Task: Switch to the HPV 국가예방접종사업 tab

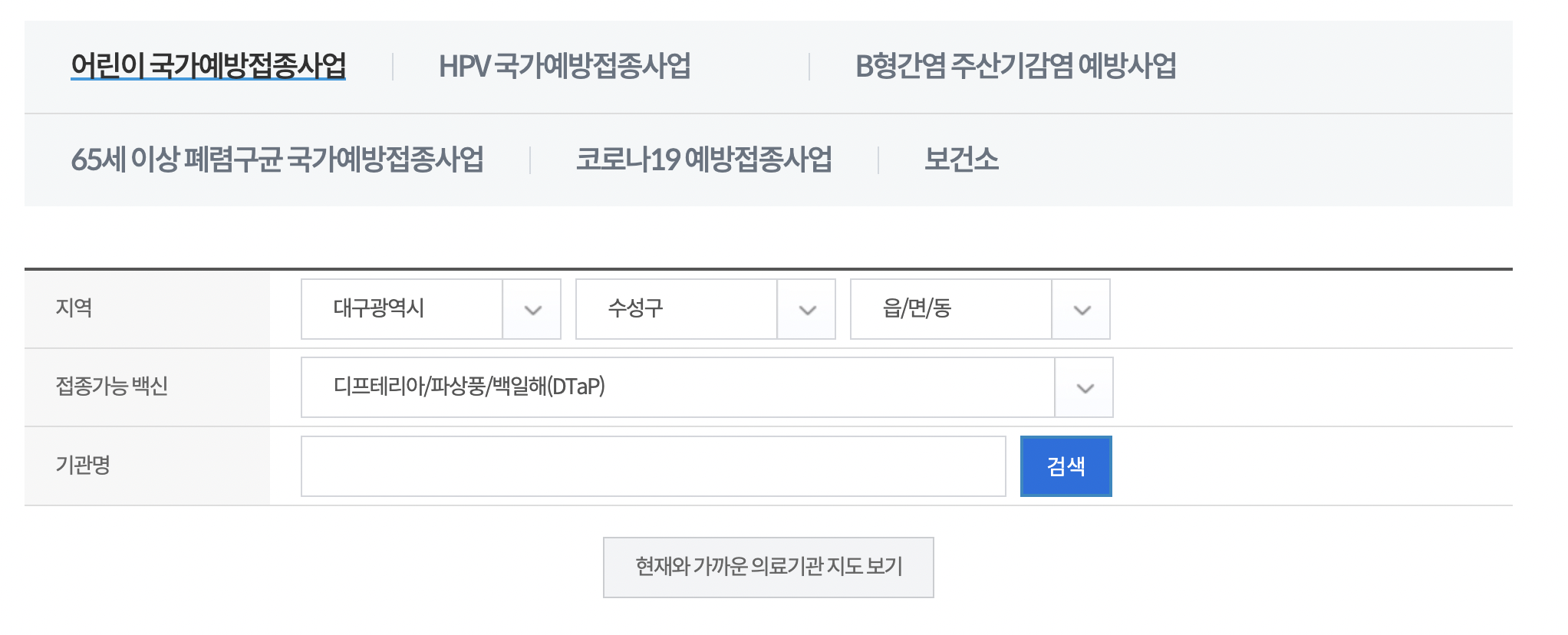Action: click(565, 67)
